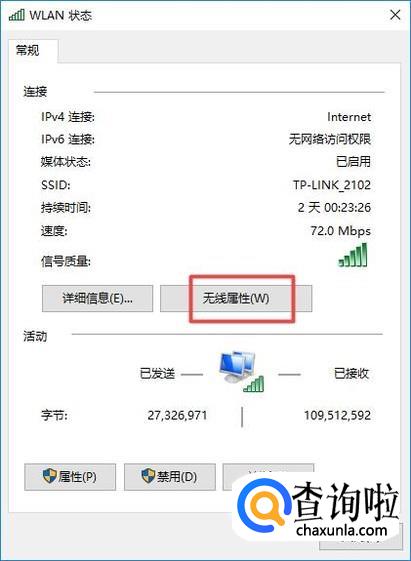Image resolution: width=411 pixels, height=561 pixels.
Task: Open 详细信息(E)... details
Action: pos(97,298)
